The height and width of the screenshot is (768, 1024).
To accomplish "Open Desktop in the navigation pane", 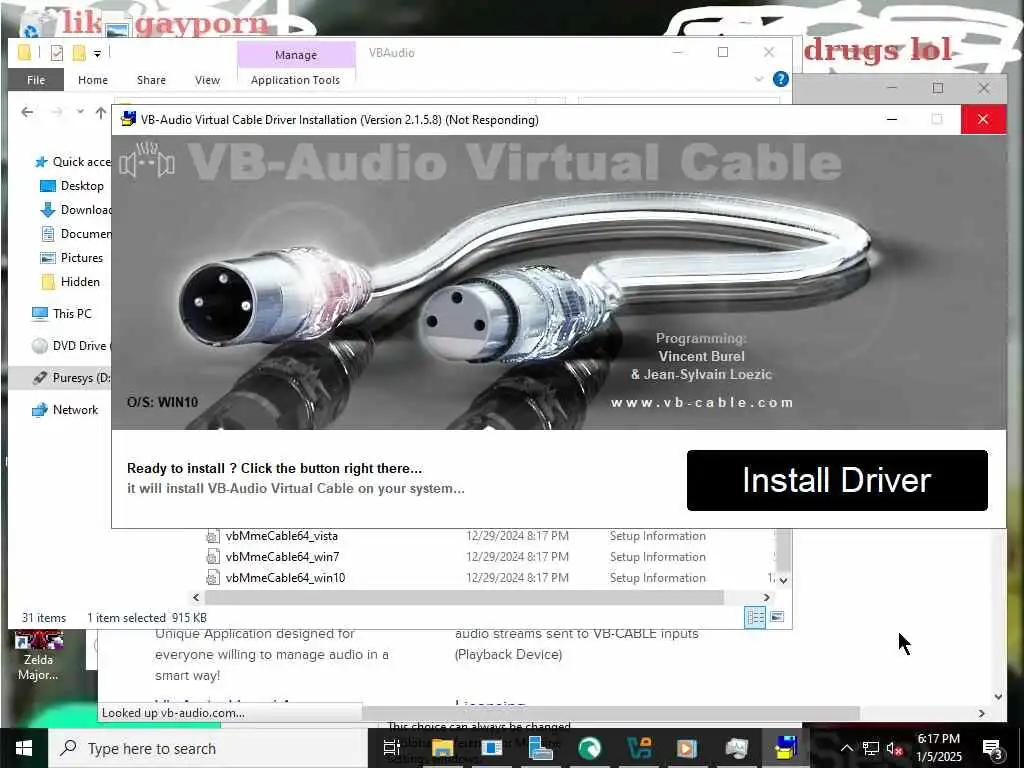I will tap(72, 186).
